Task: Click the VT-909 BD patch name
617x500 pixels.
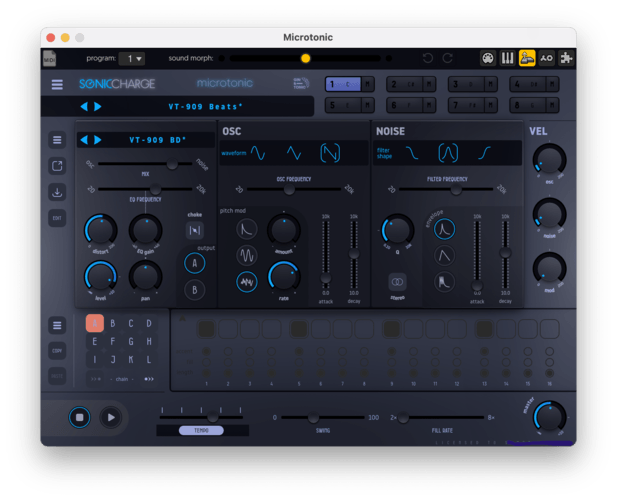Action: coord(157,140)
